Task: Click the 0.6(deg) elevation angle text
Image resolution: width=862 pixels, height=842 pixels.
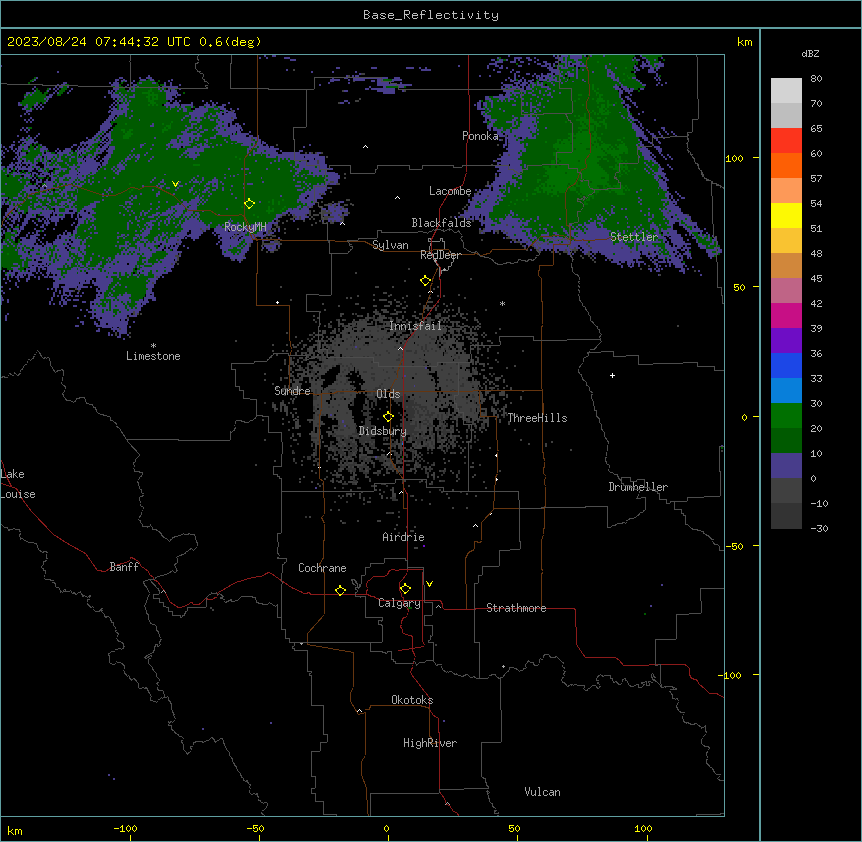Action: 230,42
